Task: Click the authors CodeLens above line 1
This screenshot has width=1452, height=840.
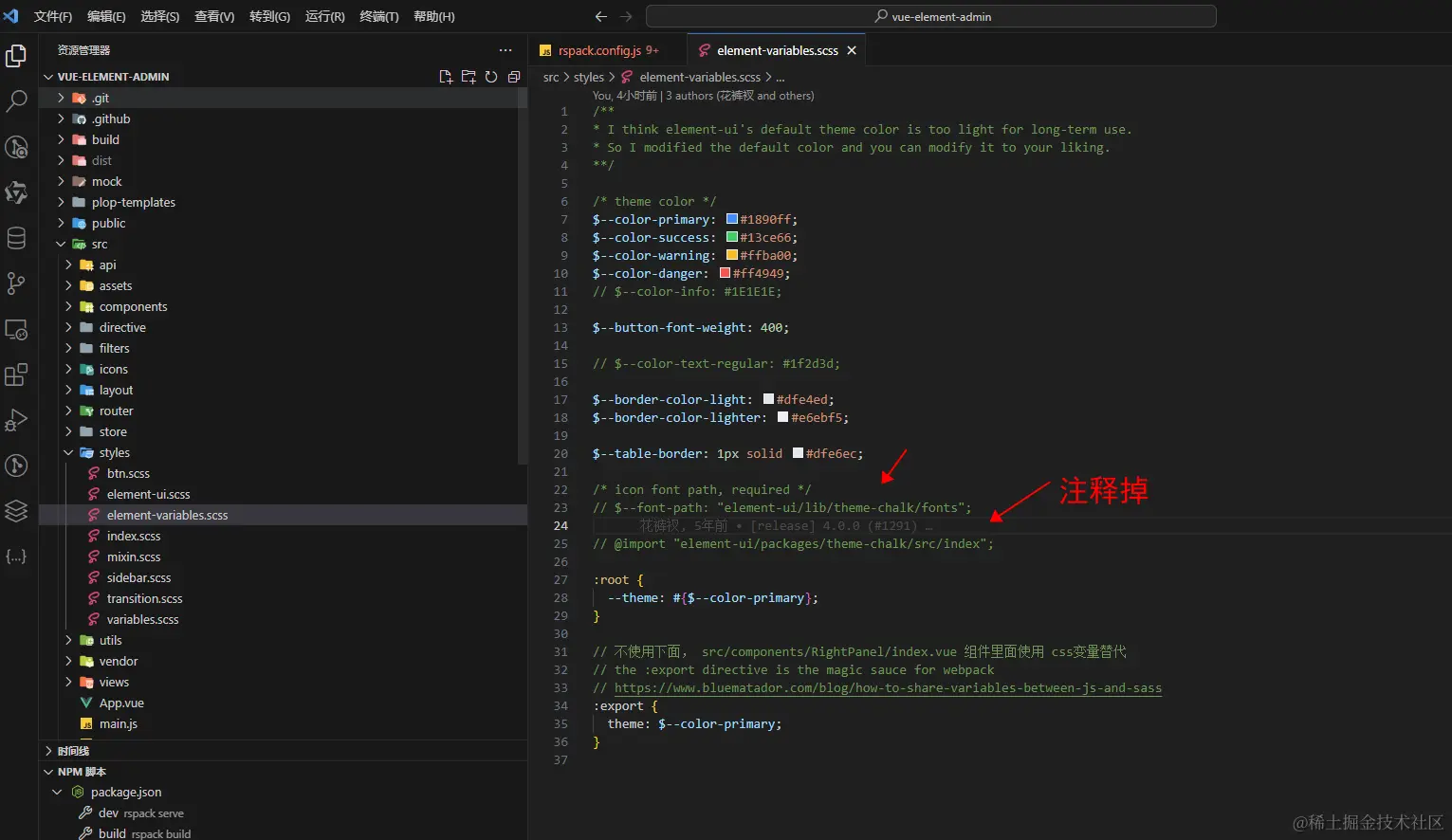Action: click(703, 95)
